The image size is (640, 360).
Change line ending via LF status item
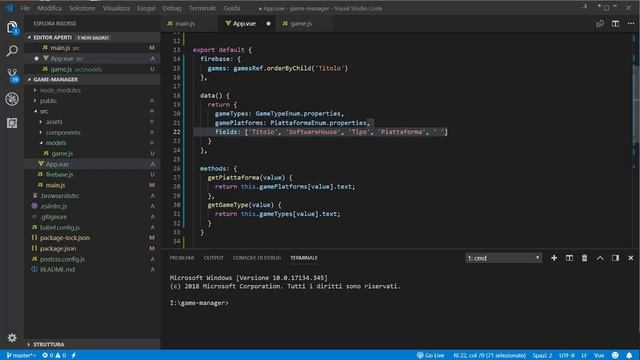tap(584, 356)
